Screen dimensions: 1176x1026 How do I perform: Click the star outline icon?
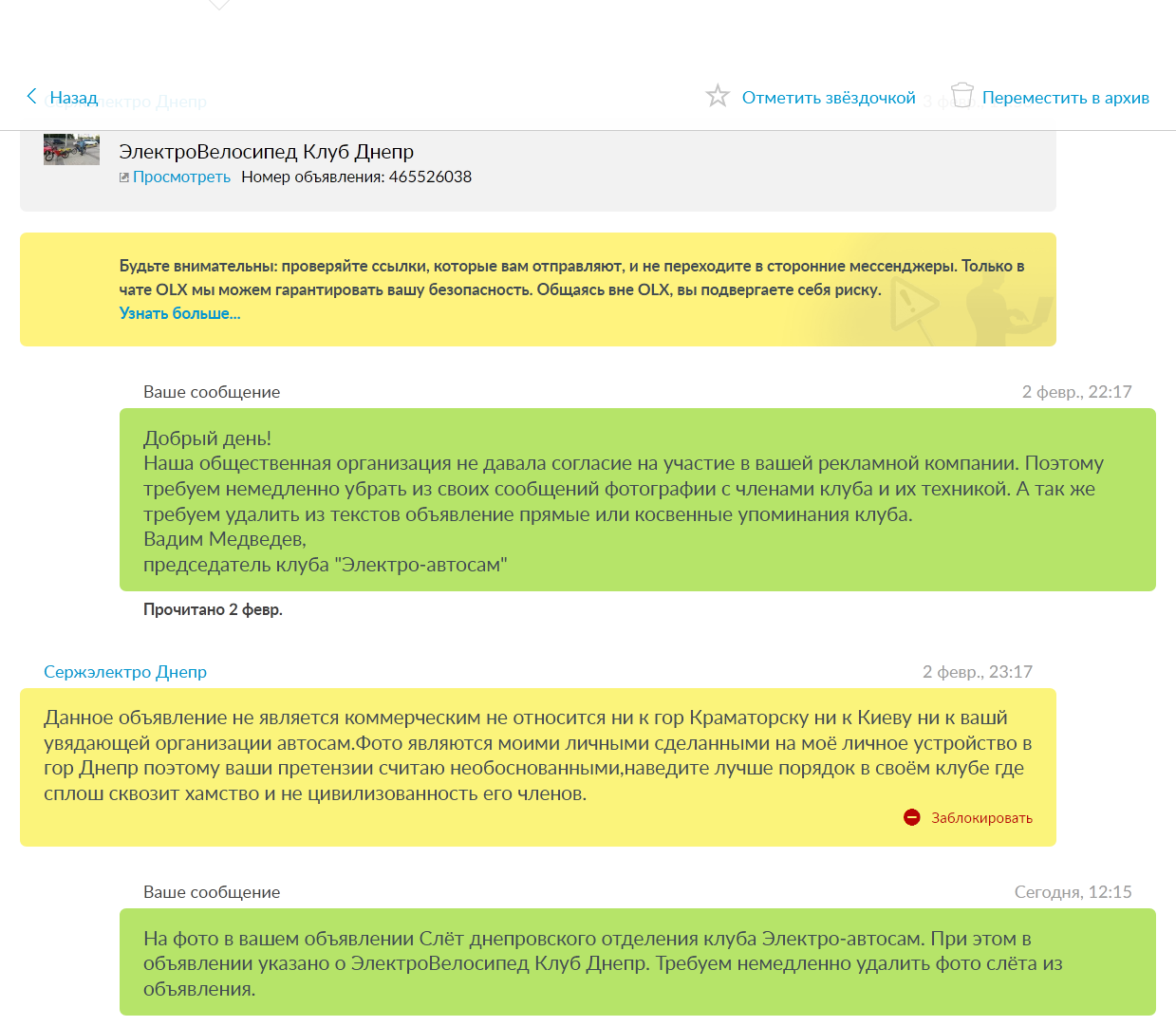coord(718,96)
